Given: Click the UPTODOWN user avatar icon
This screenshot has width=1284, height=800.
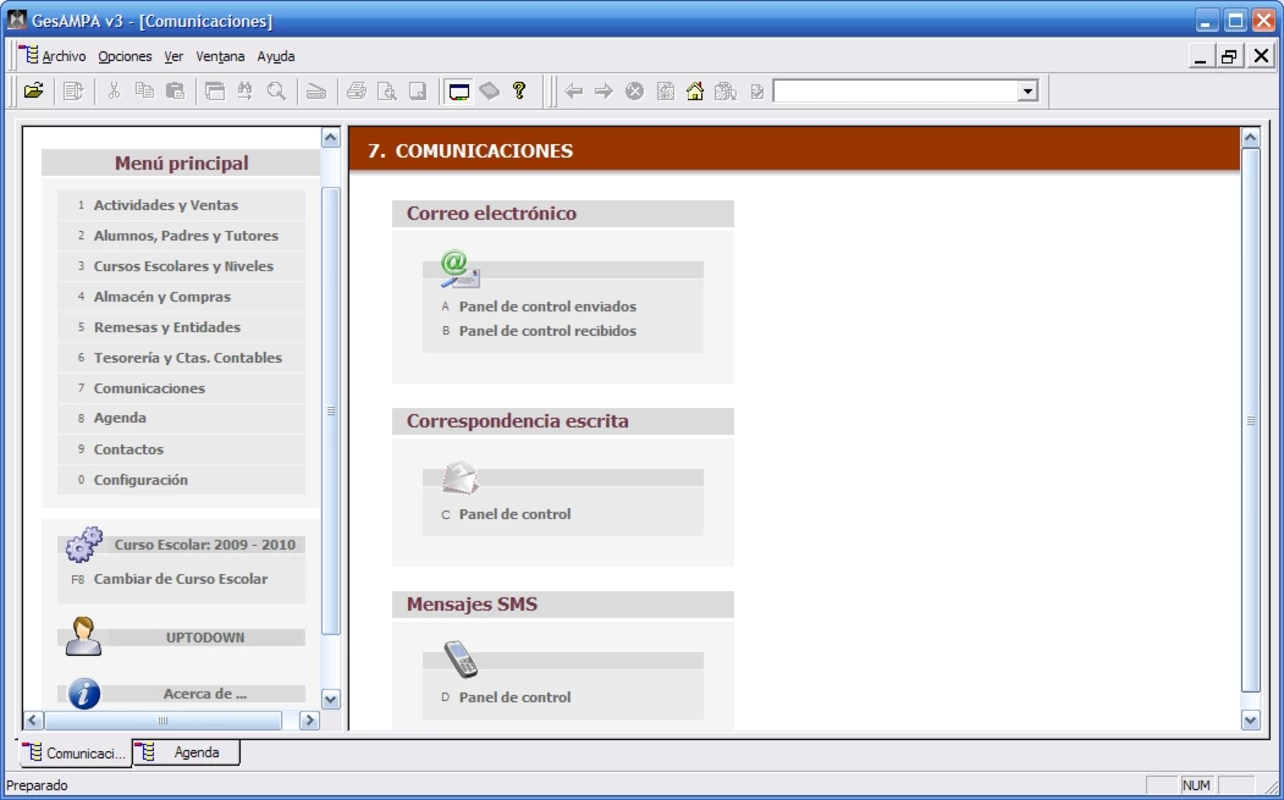Looking at the screenshot, I should pyautogui.click(x=84, y=636).
